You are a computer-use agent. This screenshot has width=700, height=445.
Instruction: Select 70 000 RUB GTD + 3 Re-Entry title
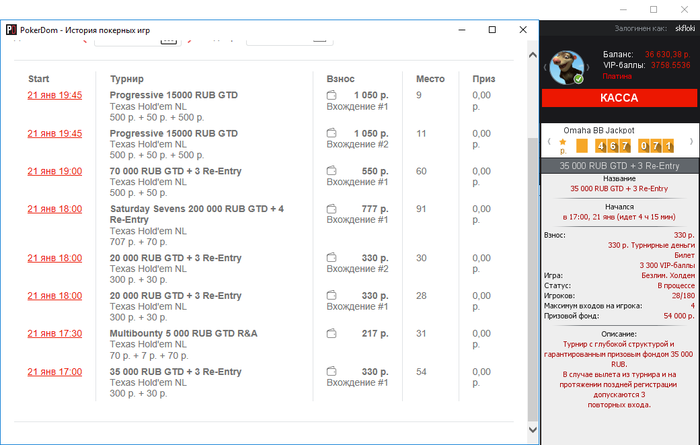point(175,171)
